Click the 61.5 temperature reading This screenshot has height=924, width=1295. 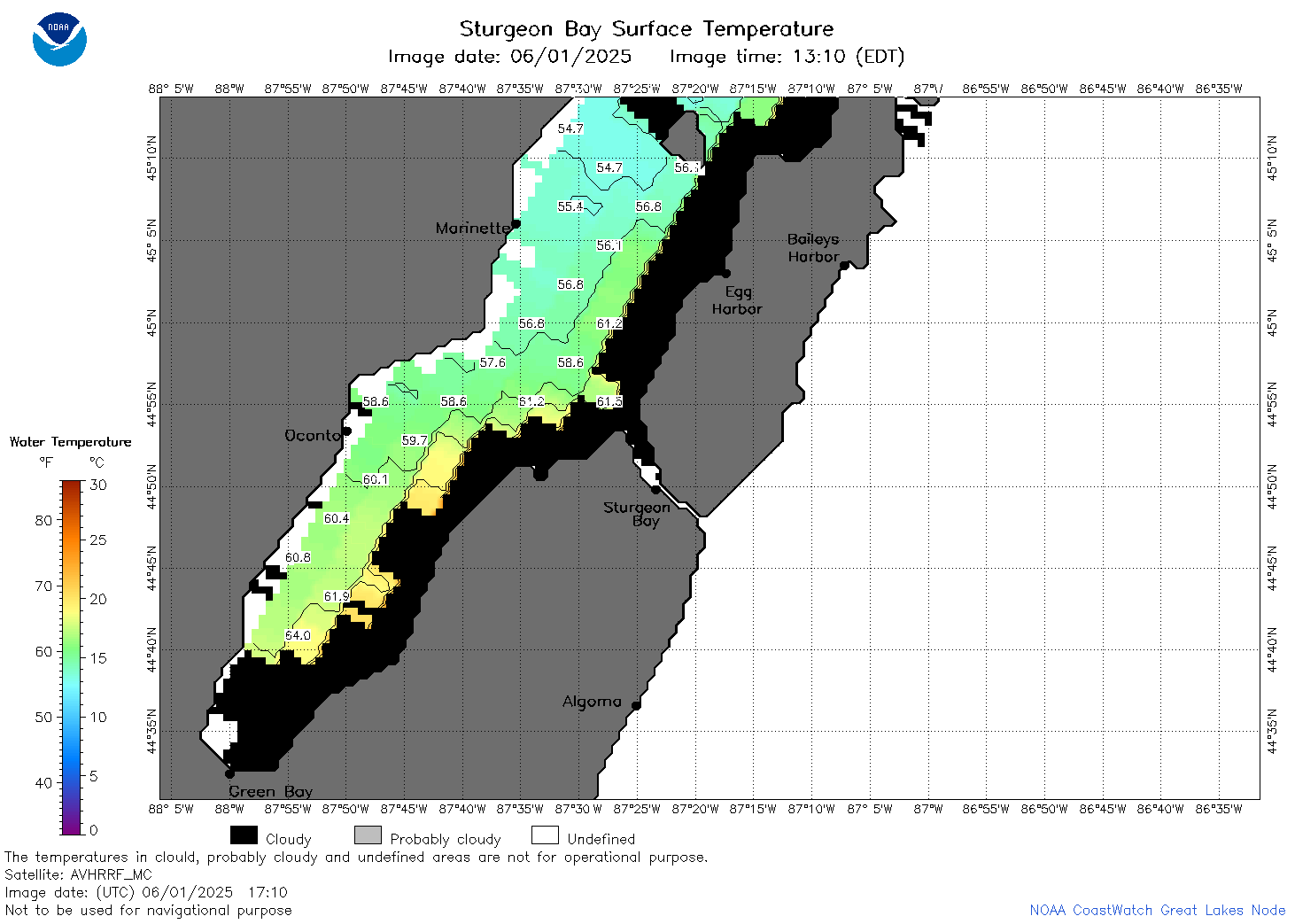click(609, 401)
